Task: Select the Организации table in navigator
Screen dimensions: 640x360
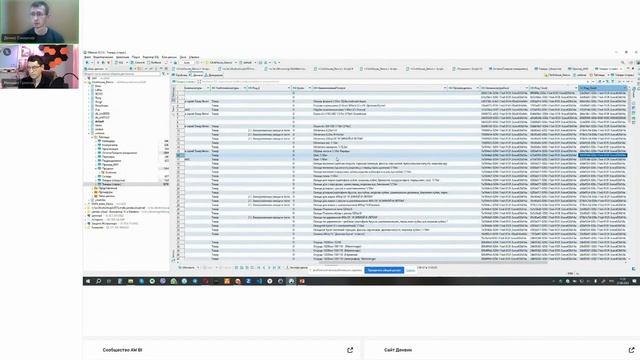Action: point(110,149)
